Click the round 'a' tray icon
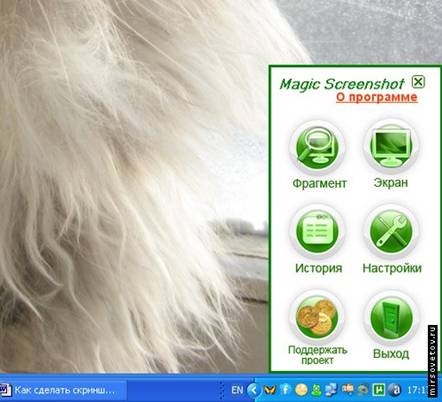This screenshot has width=442, height=402. pos(395,390)
